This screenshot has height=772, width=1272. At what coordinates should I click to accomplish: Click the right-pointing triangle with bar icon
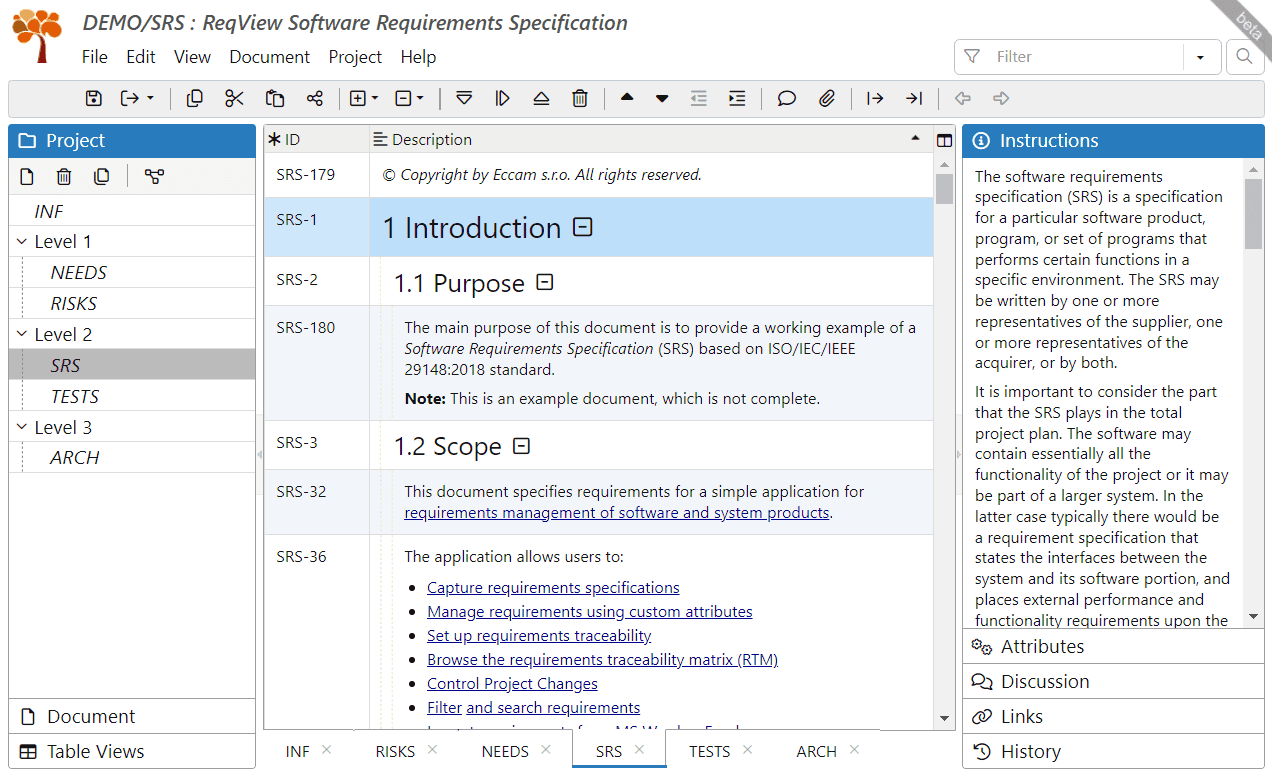pos(503,98)
